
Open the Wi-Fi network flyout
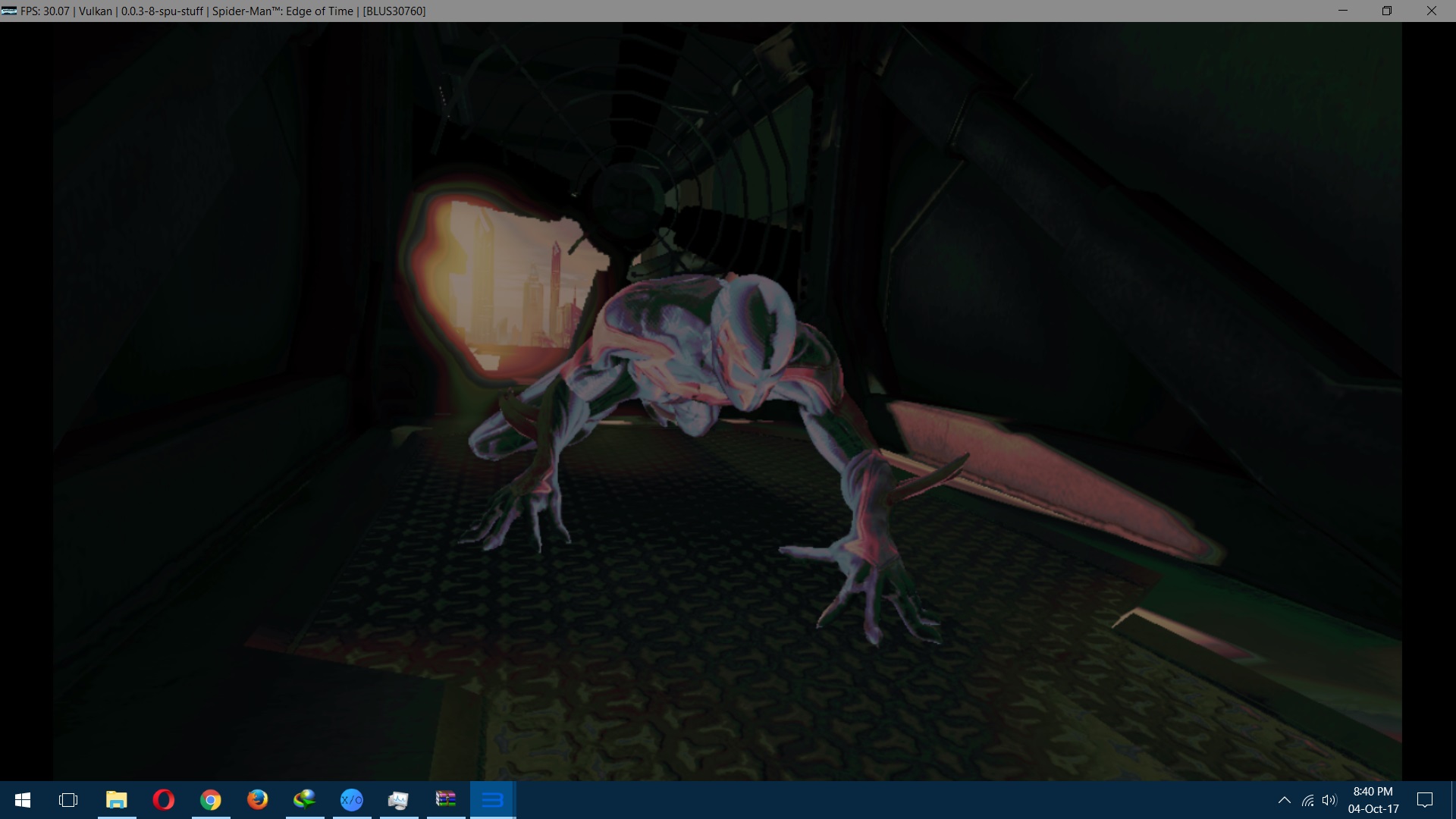[x=1307, y=800]
